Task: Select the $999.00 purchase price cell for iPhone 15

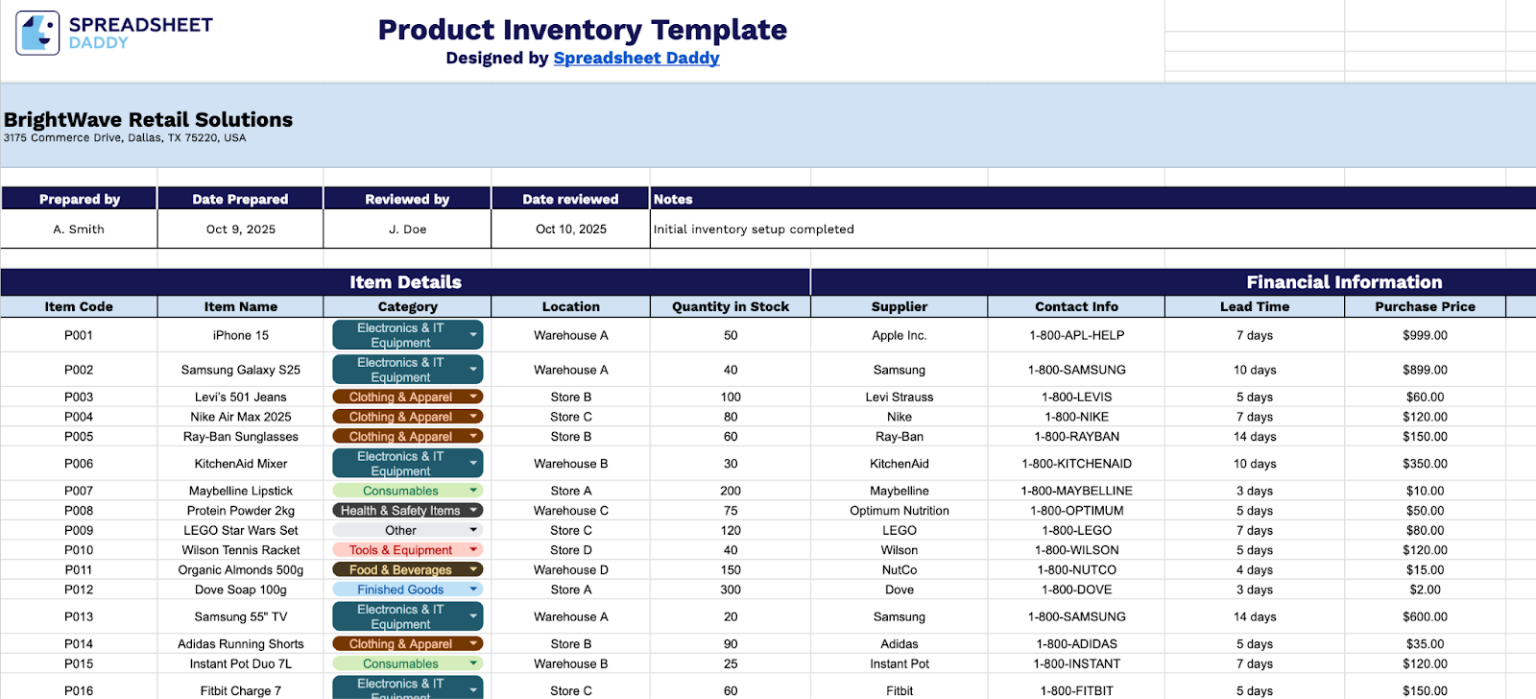Action: pyautogui.click(x=1423, y=335)
